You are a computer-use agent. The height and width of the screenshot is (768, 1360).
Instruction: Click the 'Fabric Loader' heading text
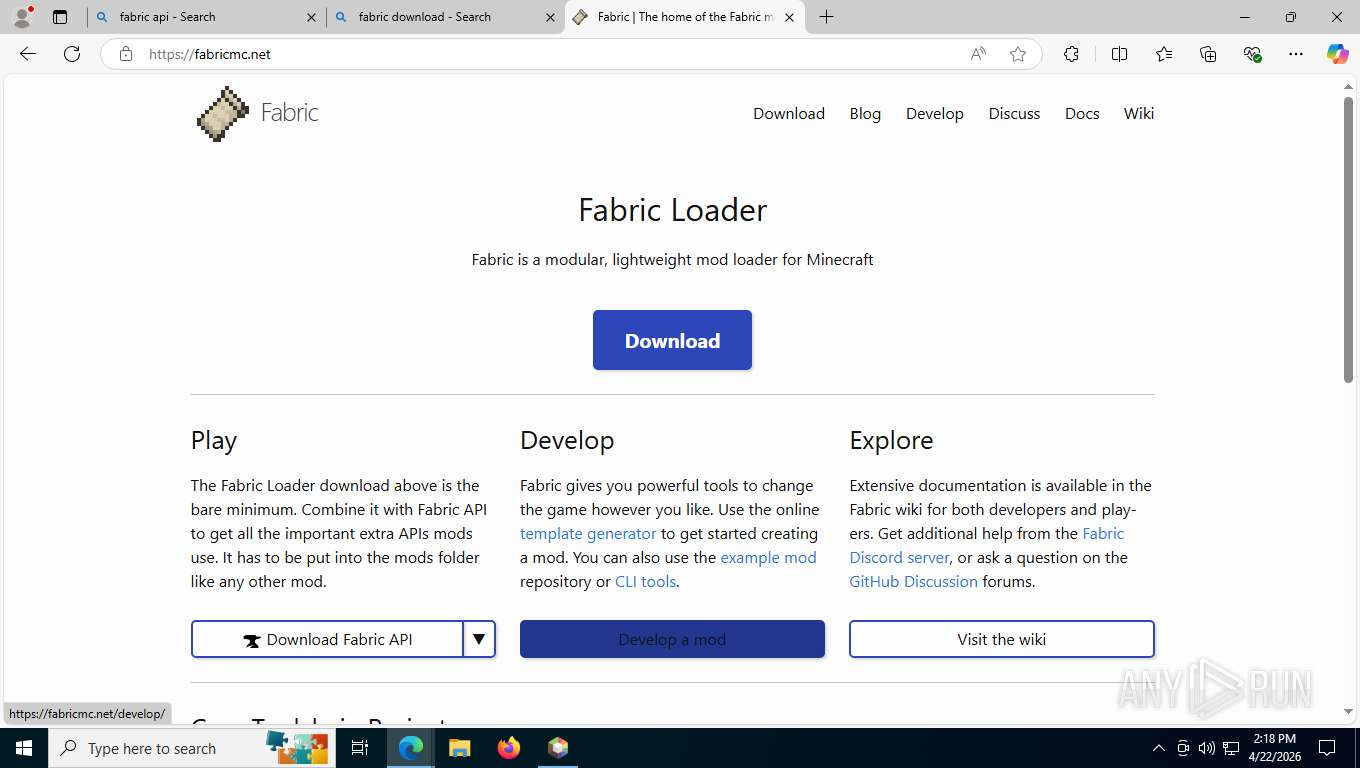pos(672,210)
